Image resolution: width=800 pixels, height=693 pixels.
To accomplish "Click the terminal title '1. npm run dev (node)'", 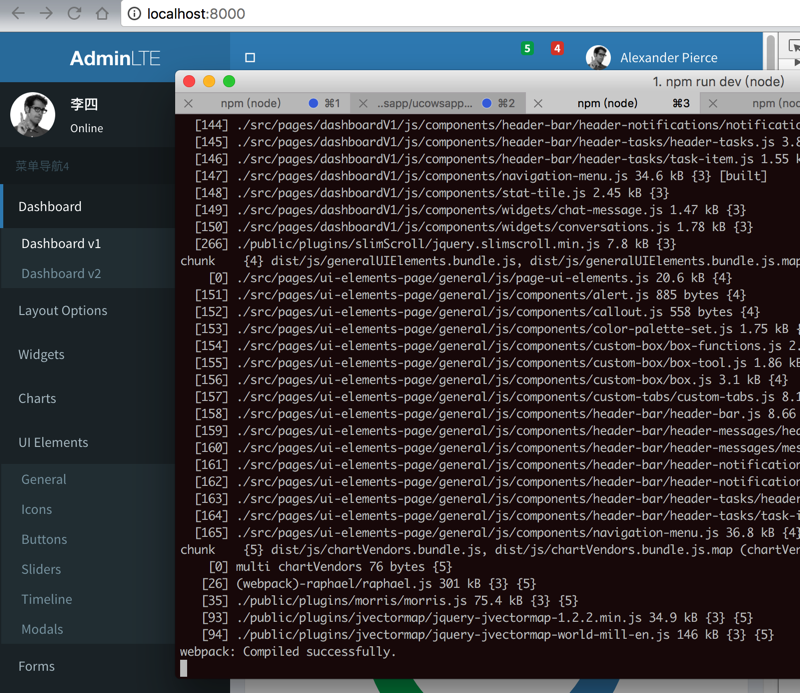I will tap(718, 82).
